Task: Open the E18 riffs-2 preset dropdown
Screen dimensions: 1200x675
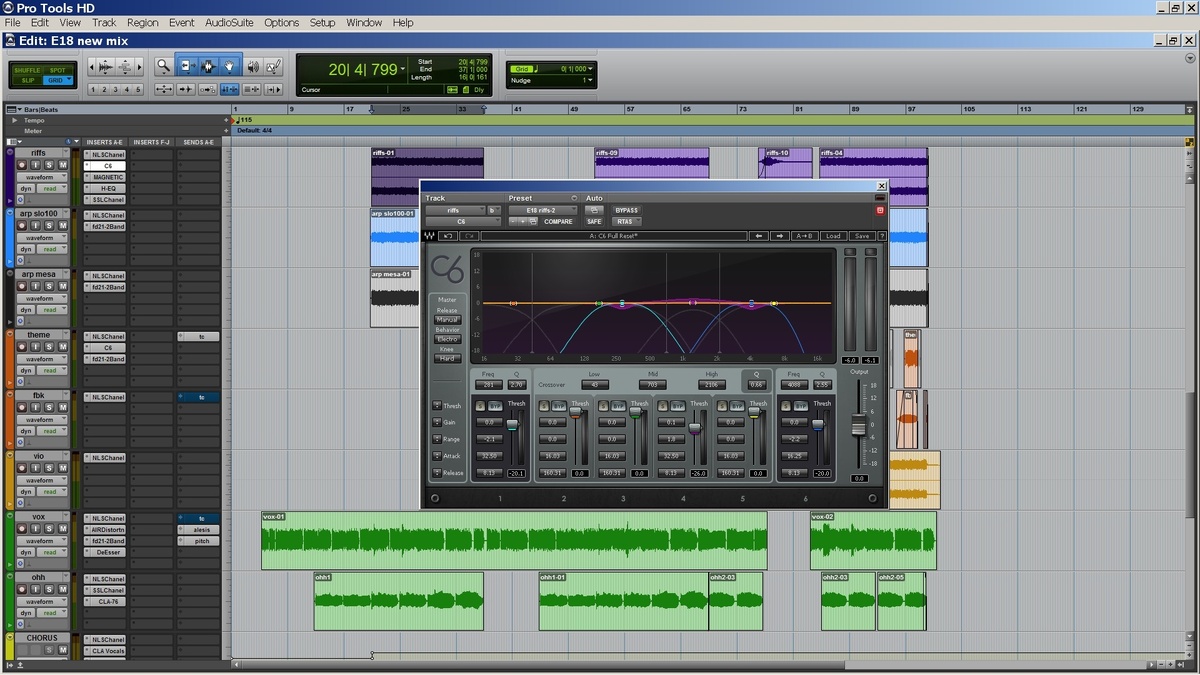Action: click(543, 210)
